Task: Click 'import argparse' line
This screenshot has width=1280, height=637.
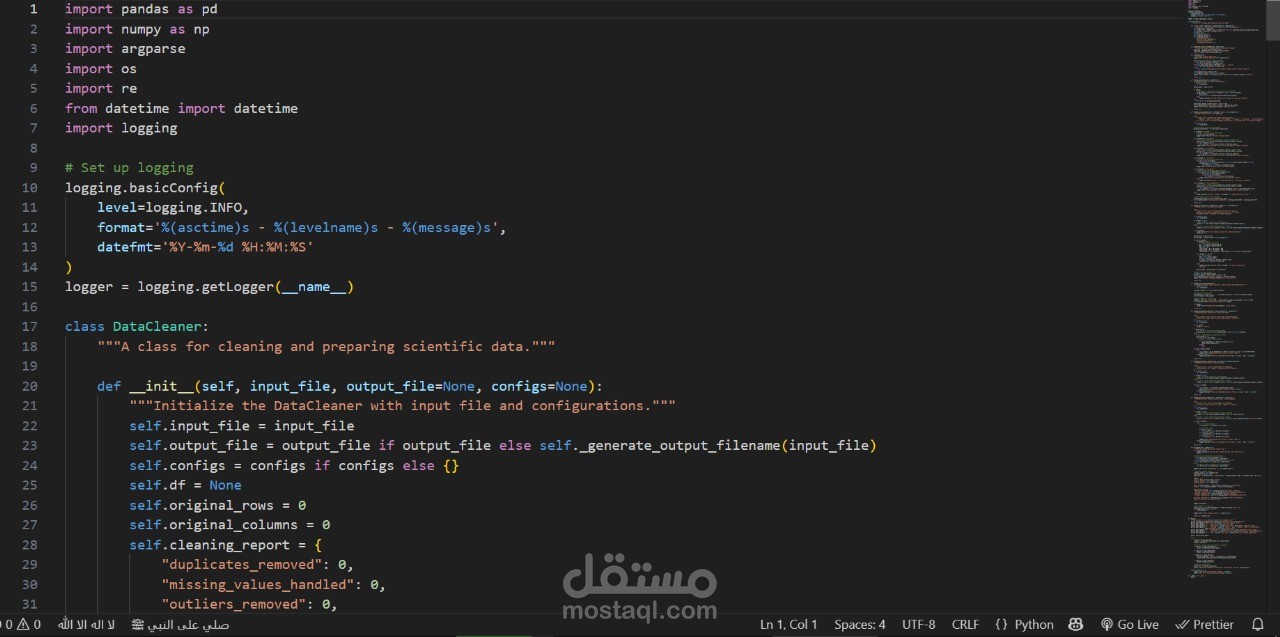Action: point(125,48)
